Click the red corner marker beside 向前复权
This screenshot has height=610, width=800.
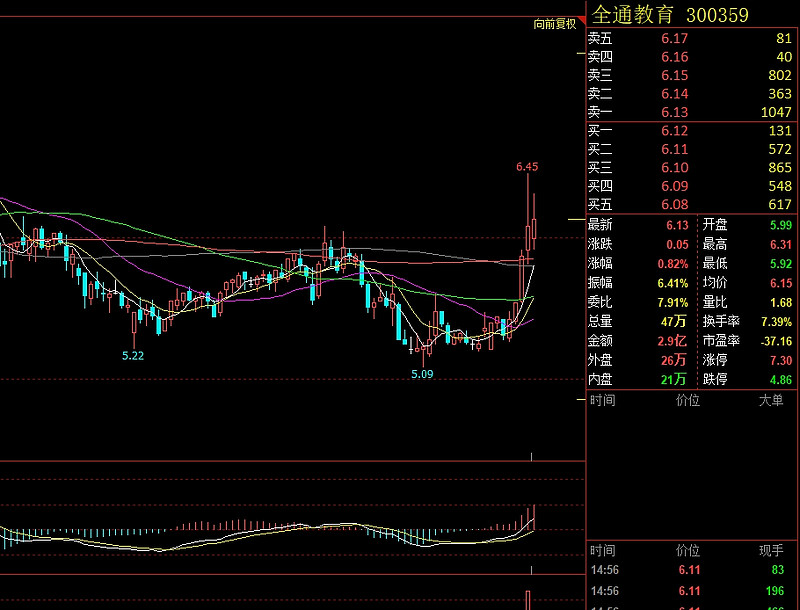[582, 20]
